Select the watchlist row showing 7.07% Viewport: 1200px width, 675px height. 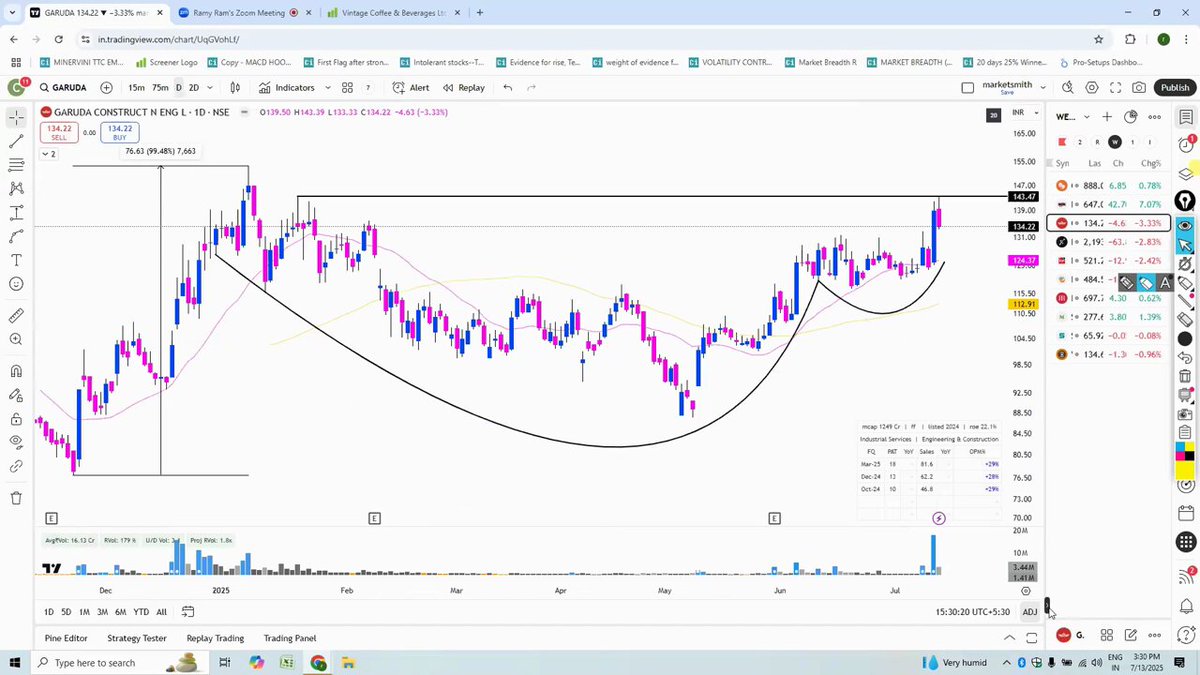point(1108,204)
